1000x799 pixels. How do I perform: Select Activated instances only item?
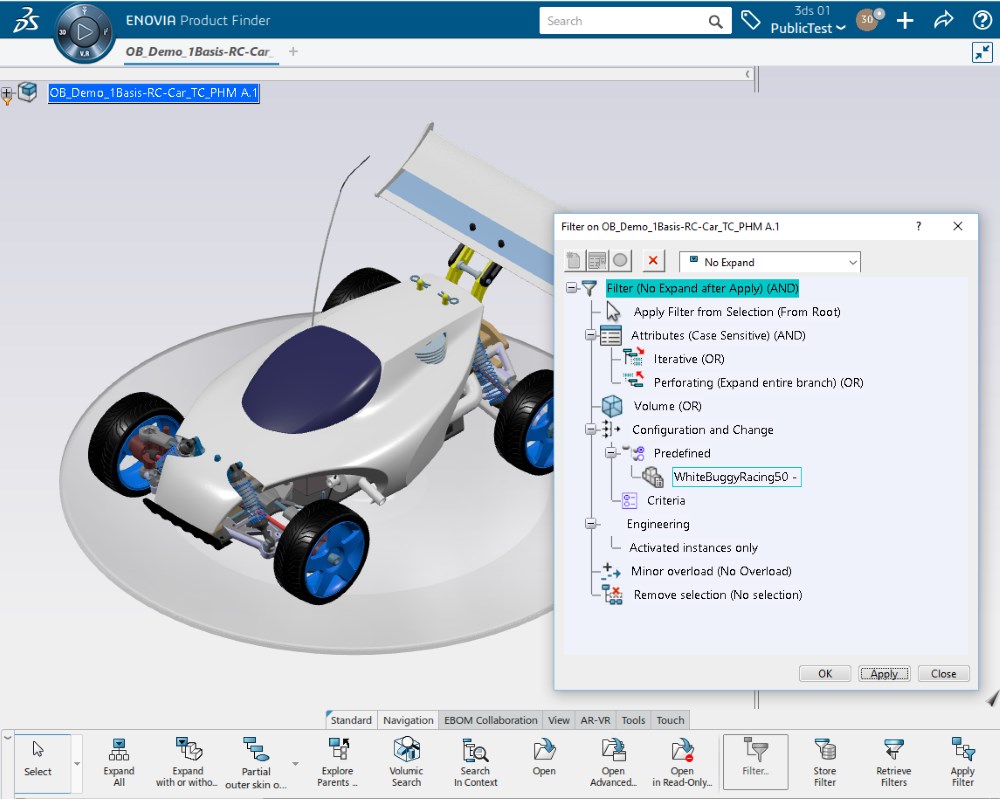pyautogui.click(x=693, y=548)
